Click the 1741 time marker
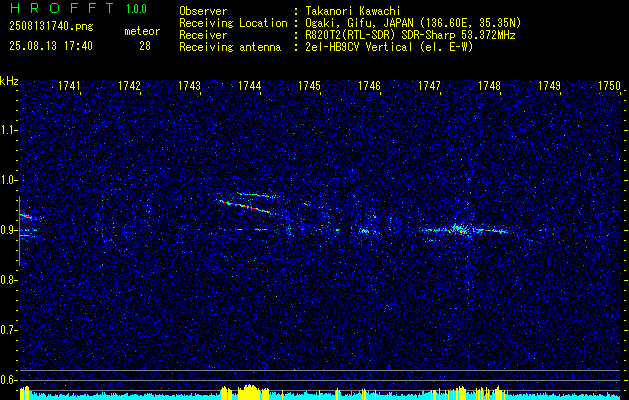The image size is (629, 400). click(x=69, y=86)
